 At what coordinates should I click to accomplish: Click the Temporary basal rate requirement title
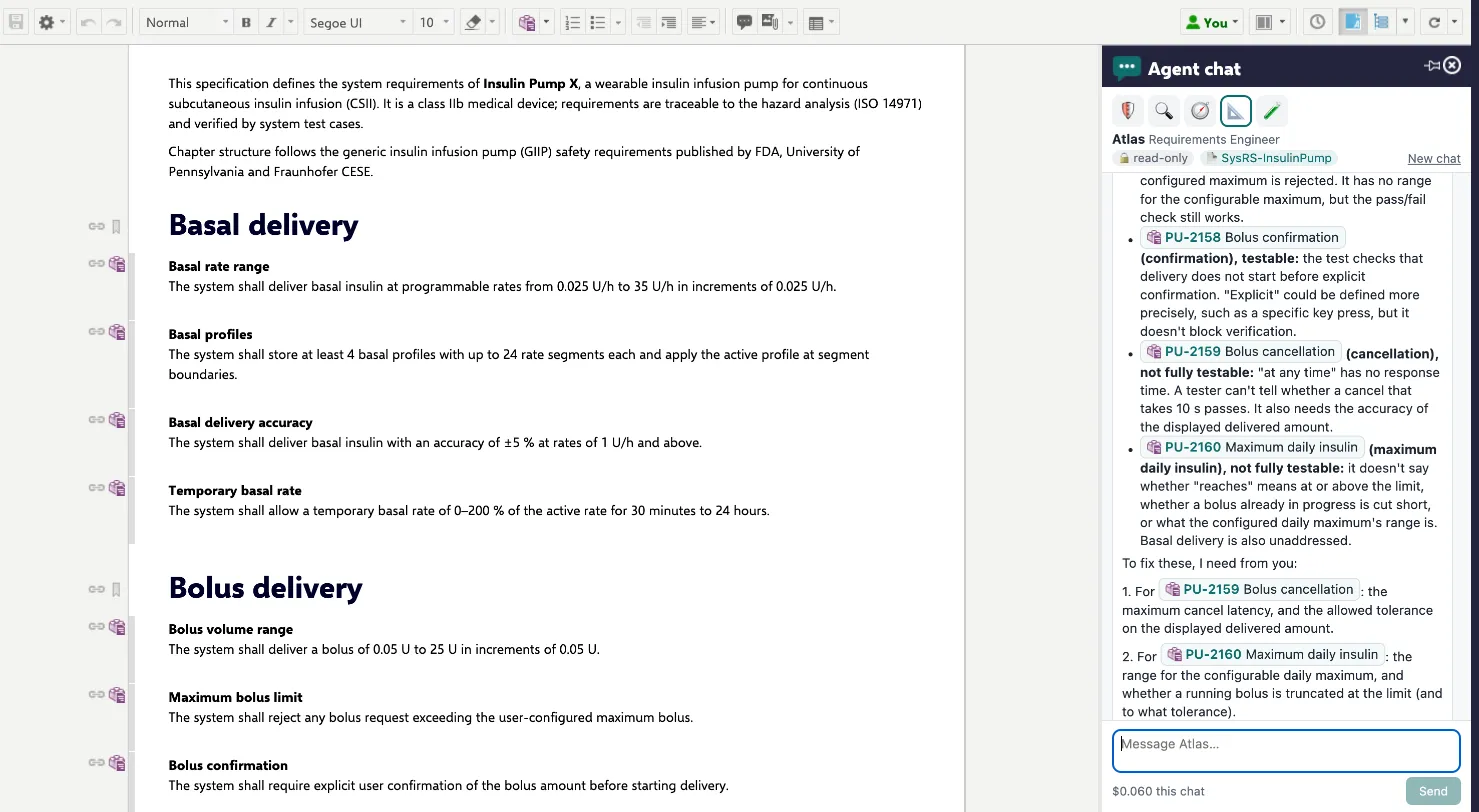(x=235, y=490)
